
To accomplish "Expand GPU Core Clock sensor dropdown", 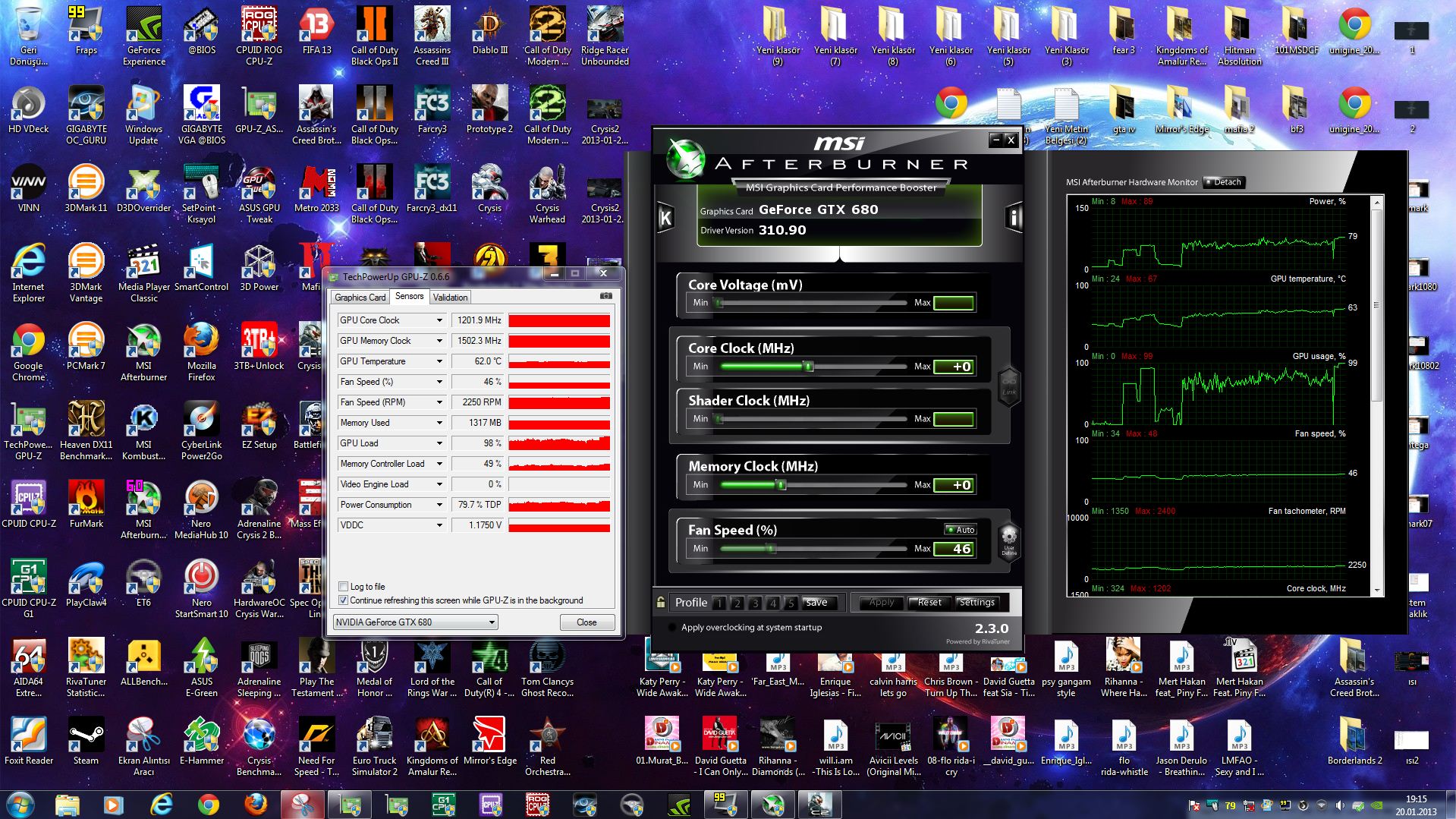I will (439, 320).
